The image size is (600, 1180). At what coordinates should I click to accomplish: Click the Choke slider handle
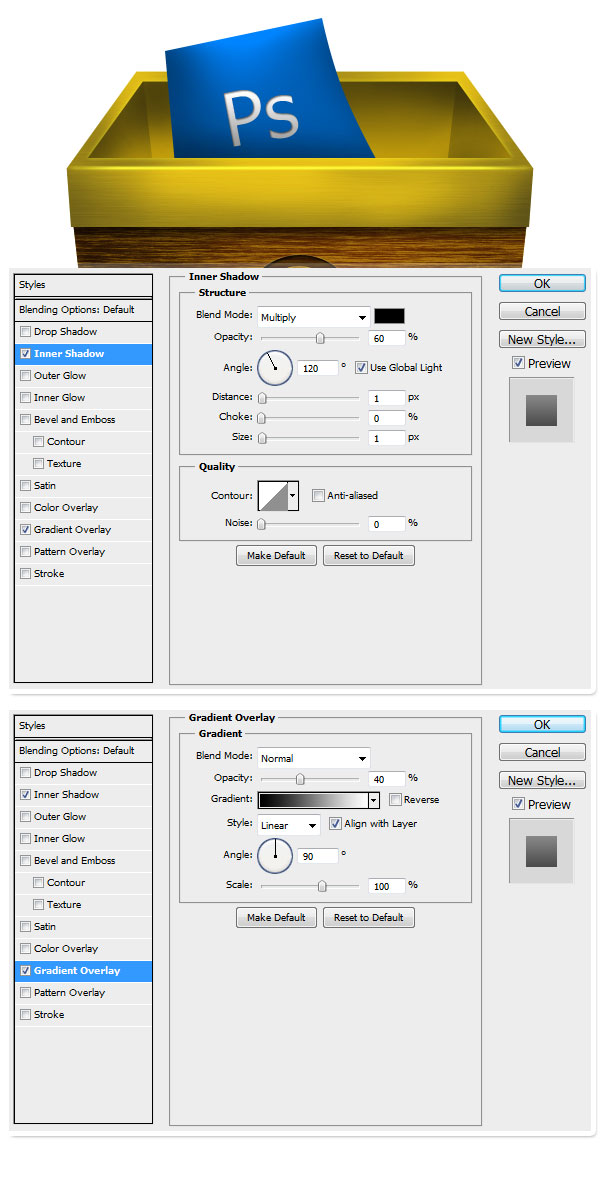point(262,418)
